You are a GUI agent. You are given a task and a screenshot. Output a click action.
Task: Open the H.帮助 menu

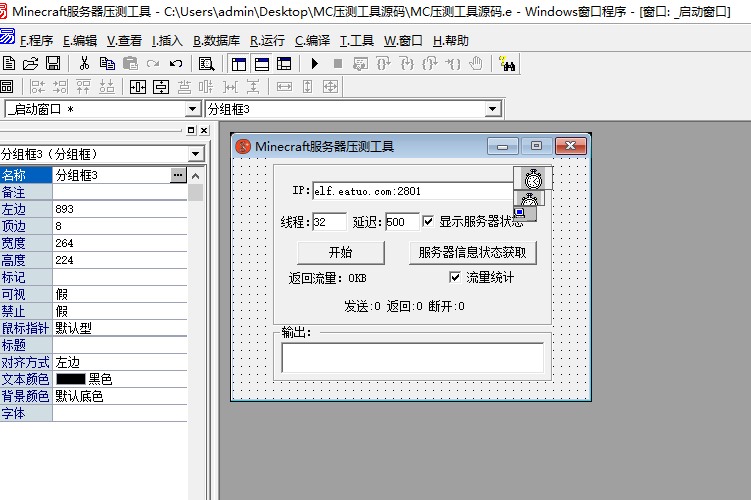point(451,41)
